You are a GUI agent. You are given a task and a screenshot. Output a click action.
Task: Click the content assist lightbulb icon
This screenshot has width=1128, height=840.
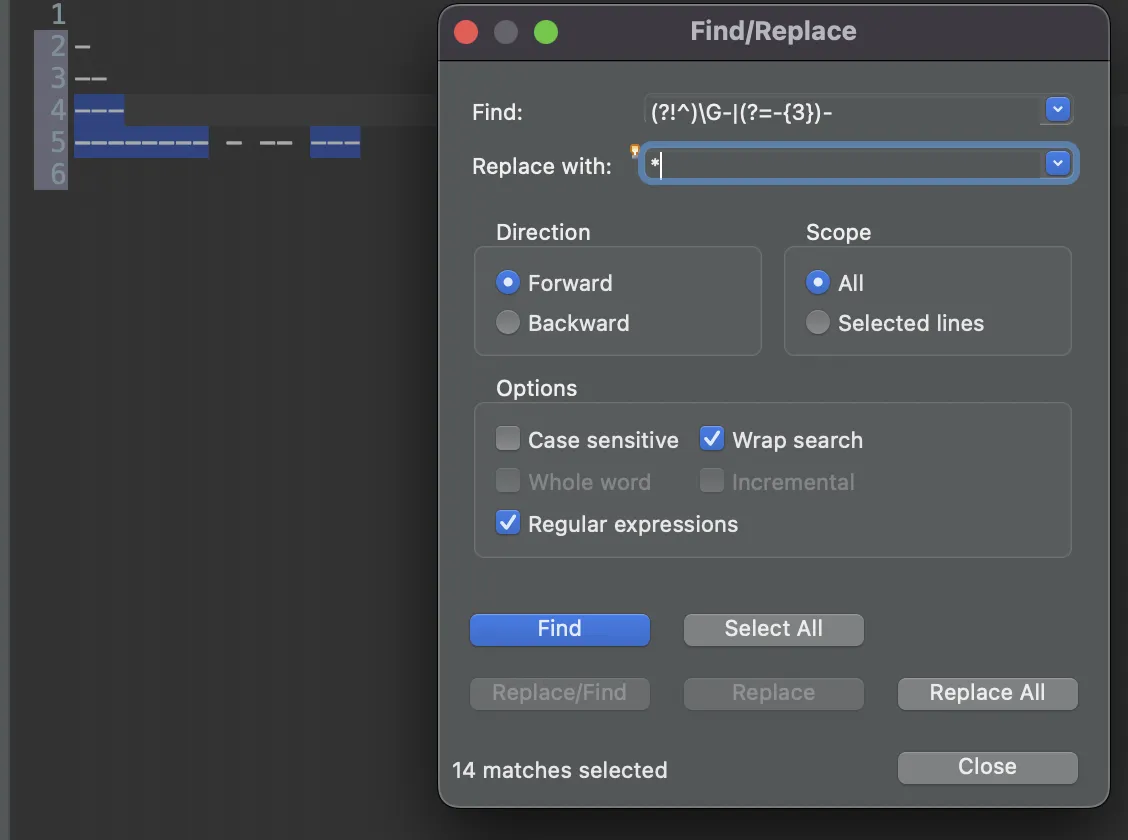(x=634, y=151)
